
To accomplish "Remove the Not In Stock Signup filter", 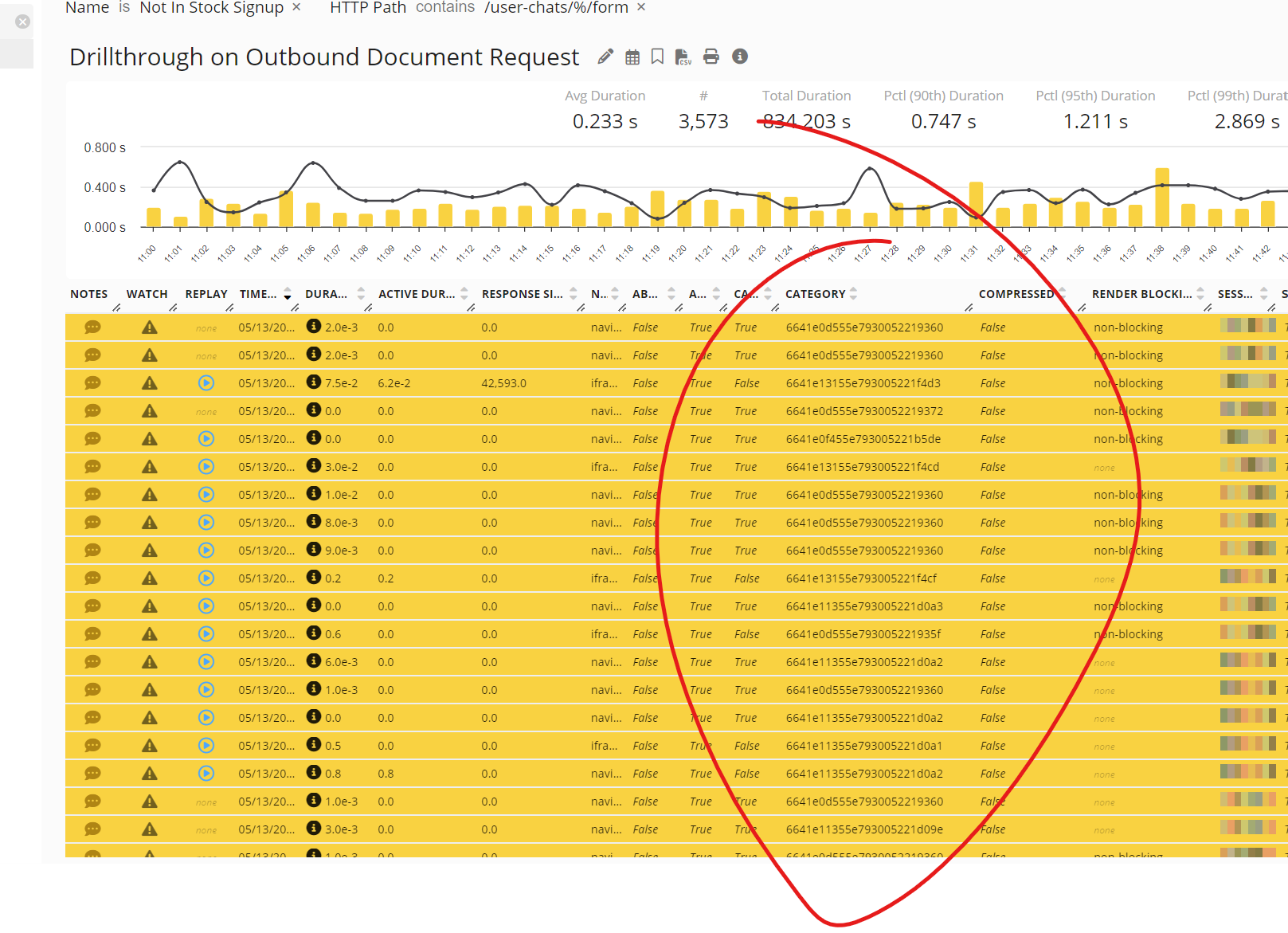I will (x=296, y=7).
